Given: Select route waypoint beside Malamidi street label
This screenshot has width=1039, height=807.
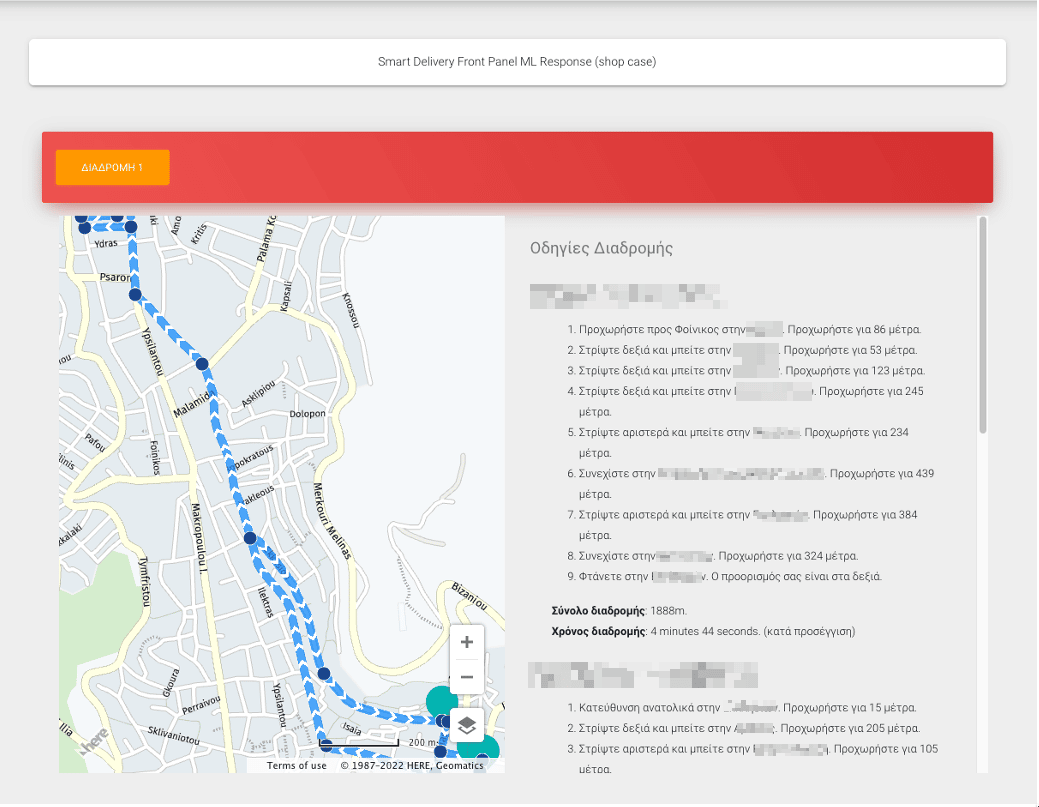Looking at the screenshot, I should 202,365.
